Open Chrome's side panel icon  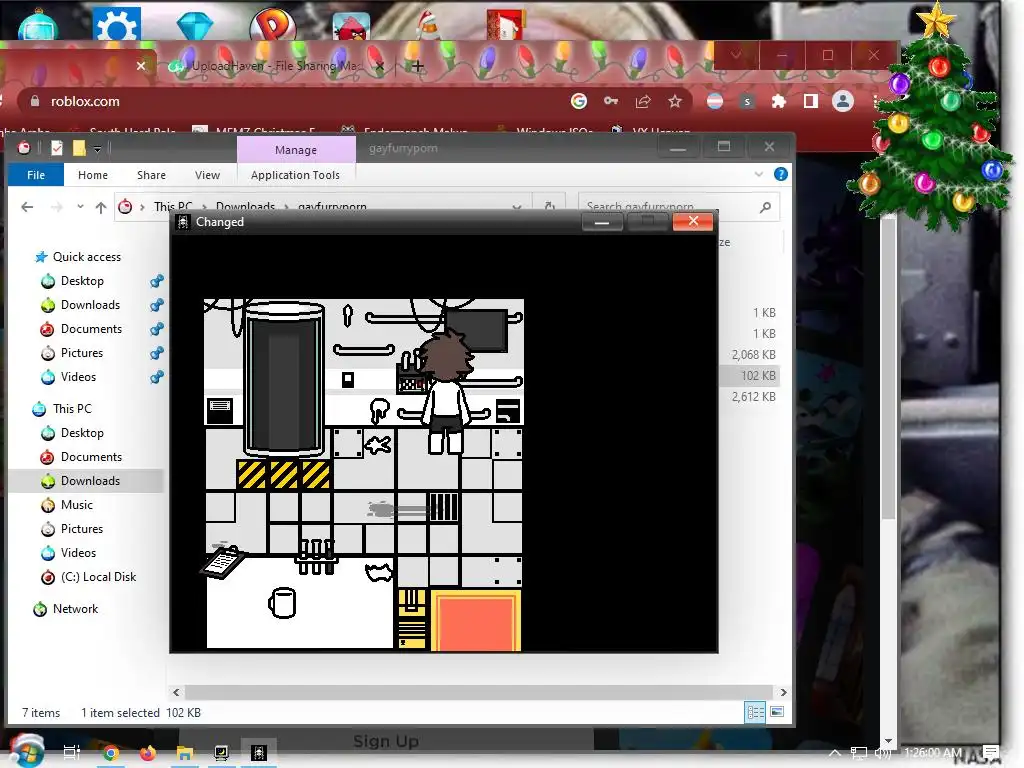pos(810,101)
